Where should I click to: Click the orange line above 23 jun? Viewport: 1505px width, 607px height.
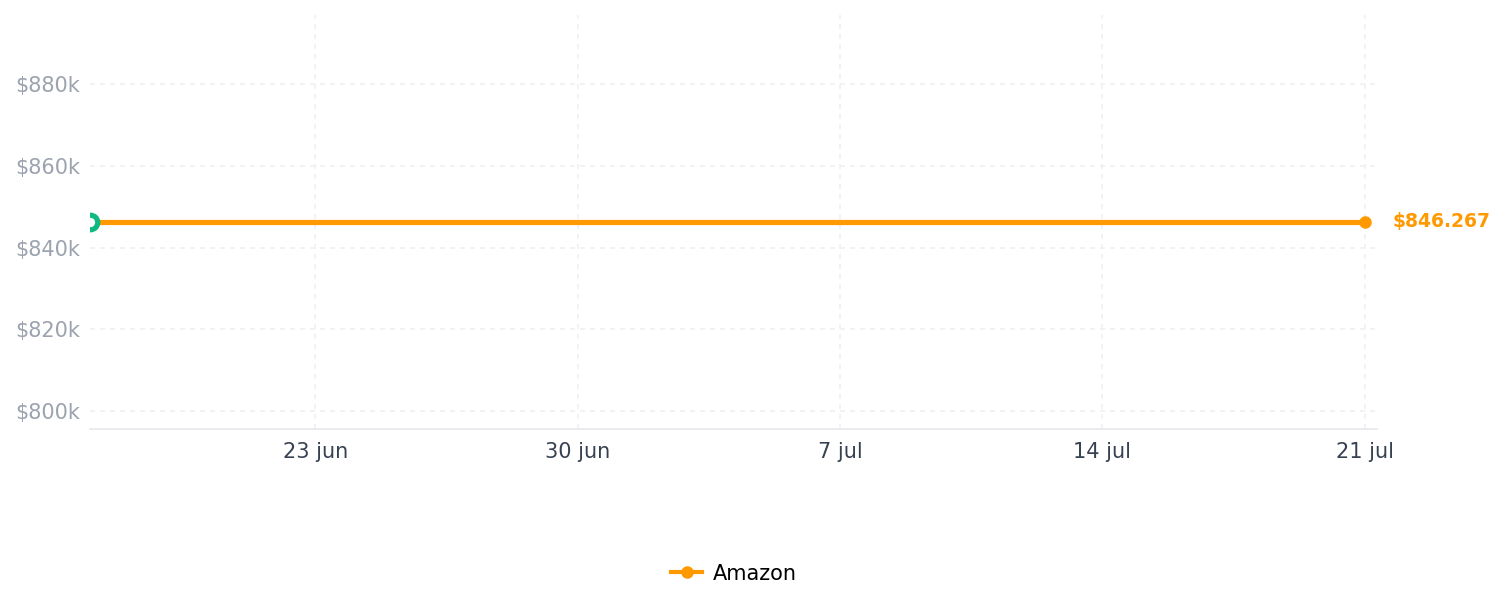(315, 222)
